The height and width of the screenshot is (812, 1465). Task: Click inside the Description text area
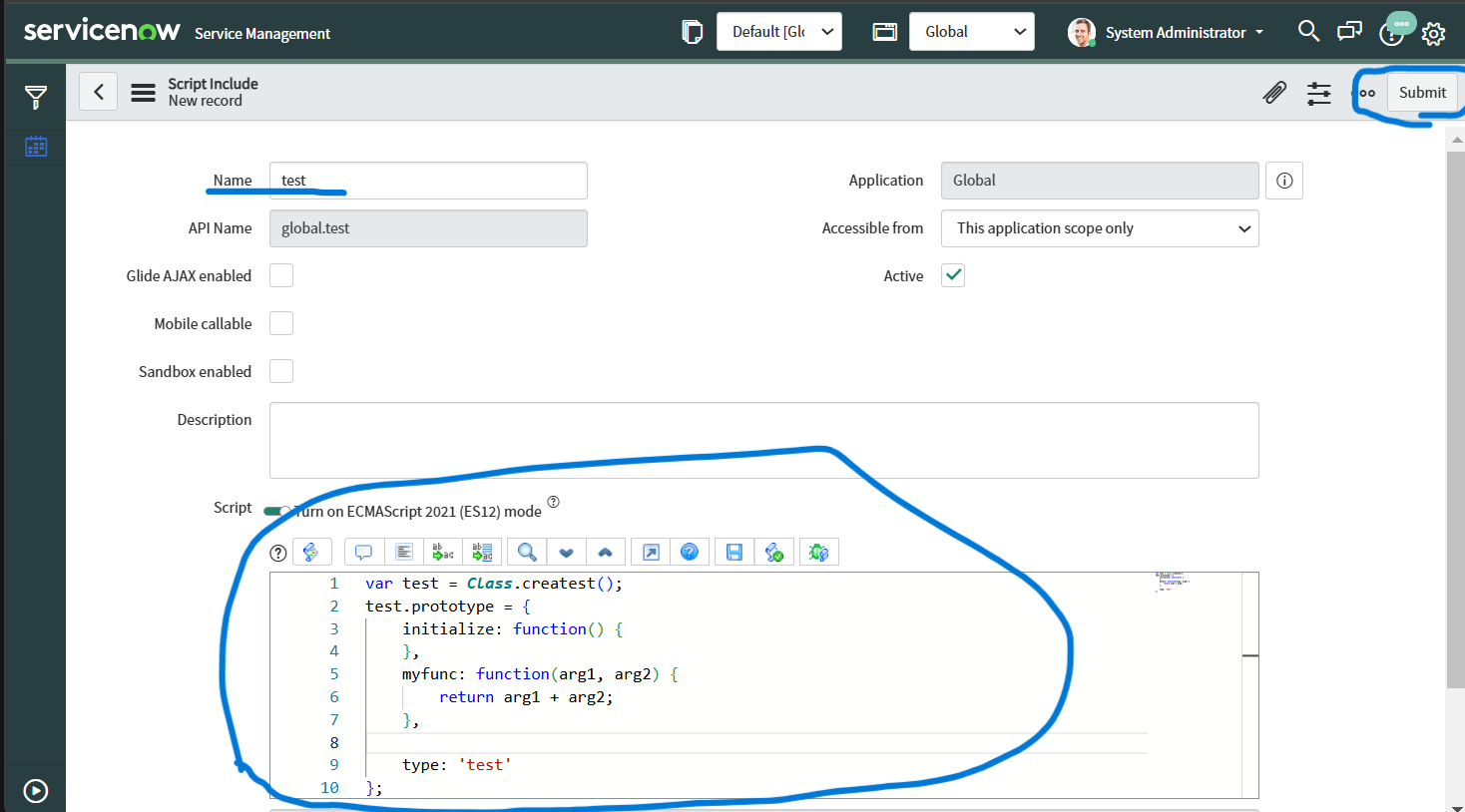point(763,440)
